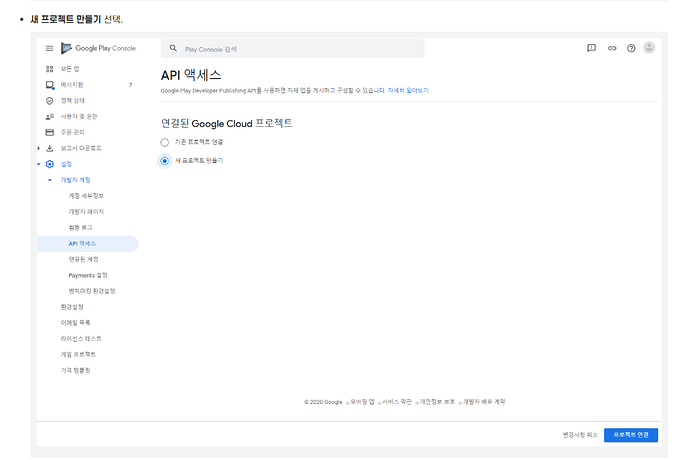Open 활동 로그 in sidebar
The height and width of the screenshot is (460, 690).
[x=81, y=228]
